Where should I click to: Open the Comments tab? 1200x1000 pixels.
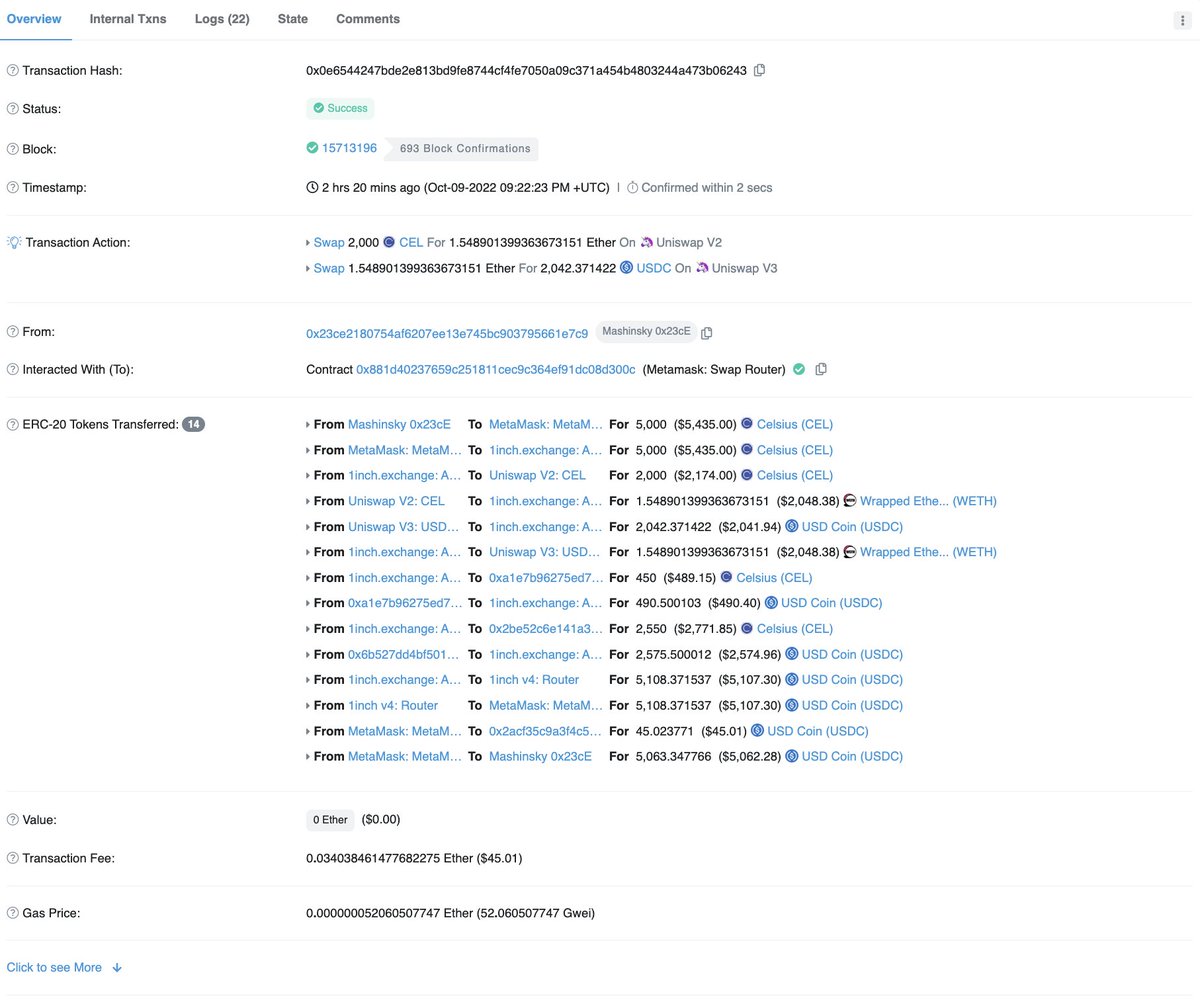[x=368, y=19]
